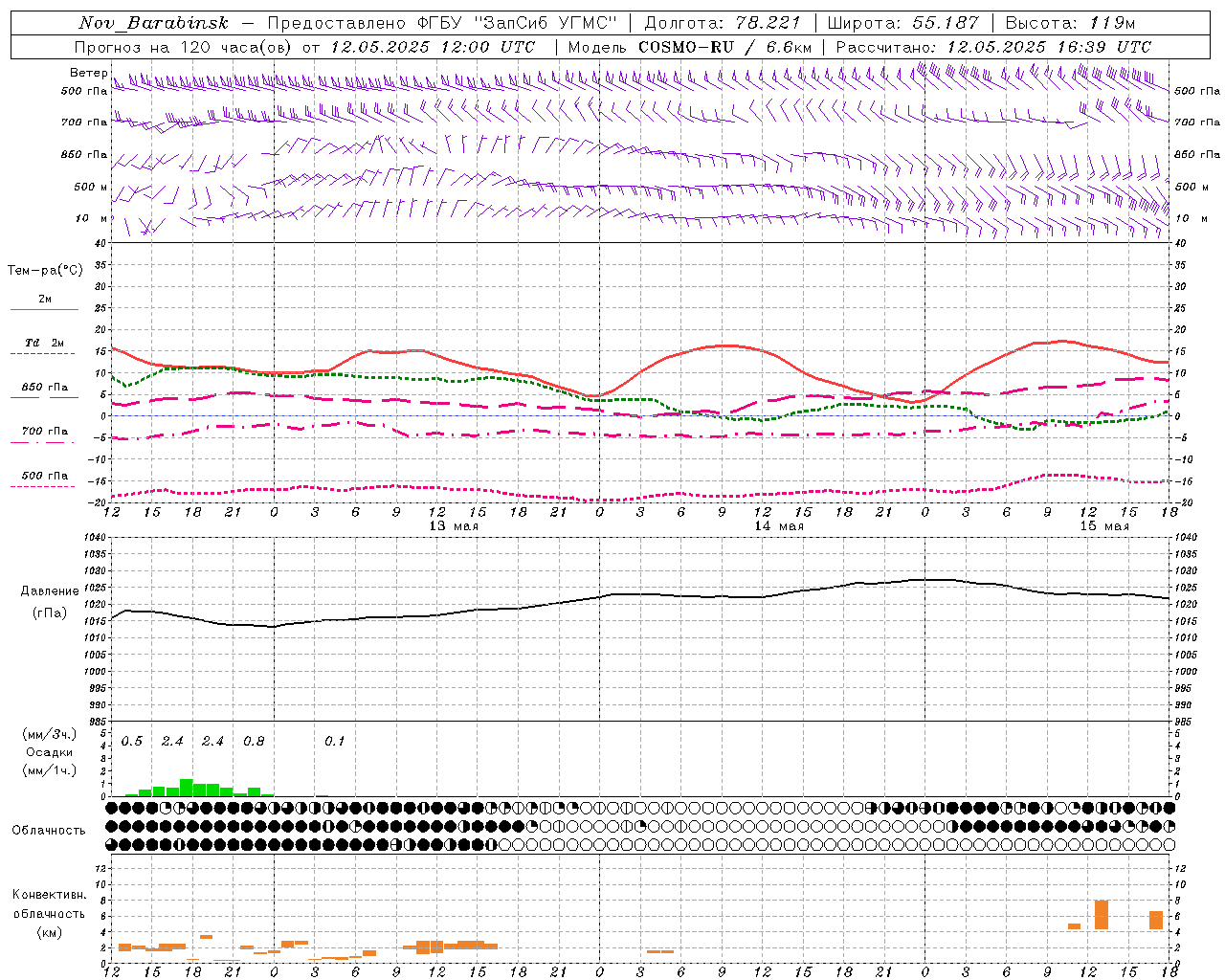Select '700 гПа' in the temperature legend
1225x980 pixels.
click(x=45, y=432)
